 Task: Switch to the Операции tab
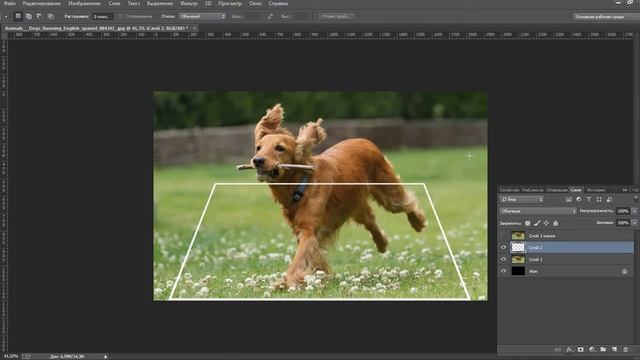coord(557,190)
